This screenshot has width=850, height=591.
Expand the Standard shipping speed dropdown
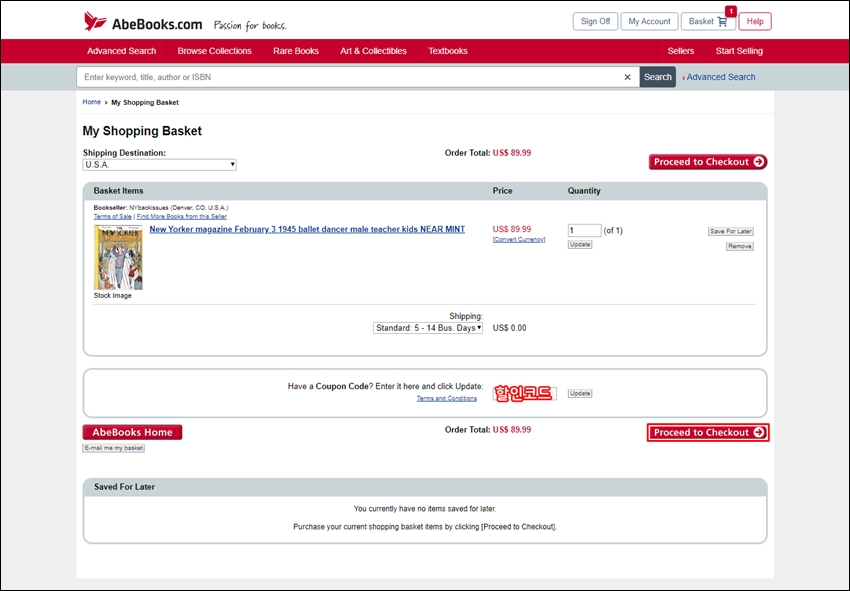tap(428, 328)
